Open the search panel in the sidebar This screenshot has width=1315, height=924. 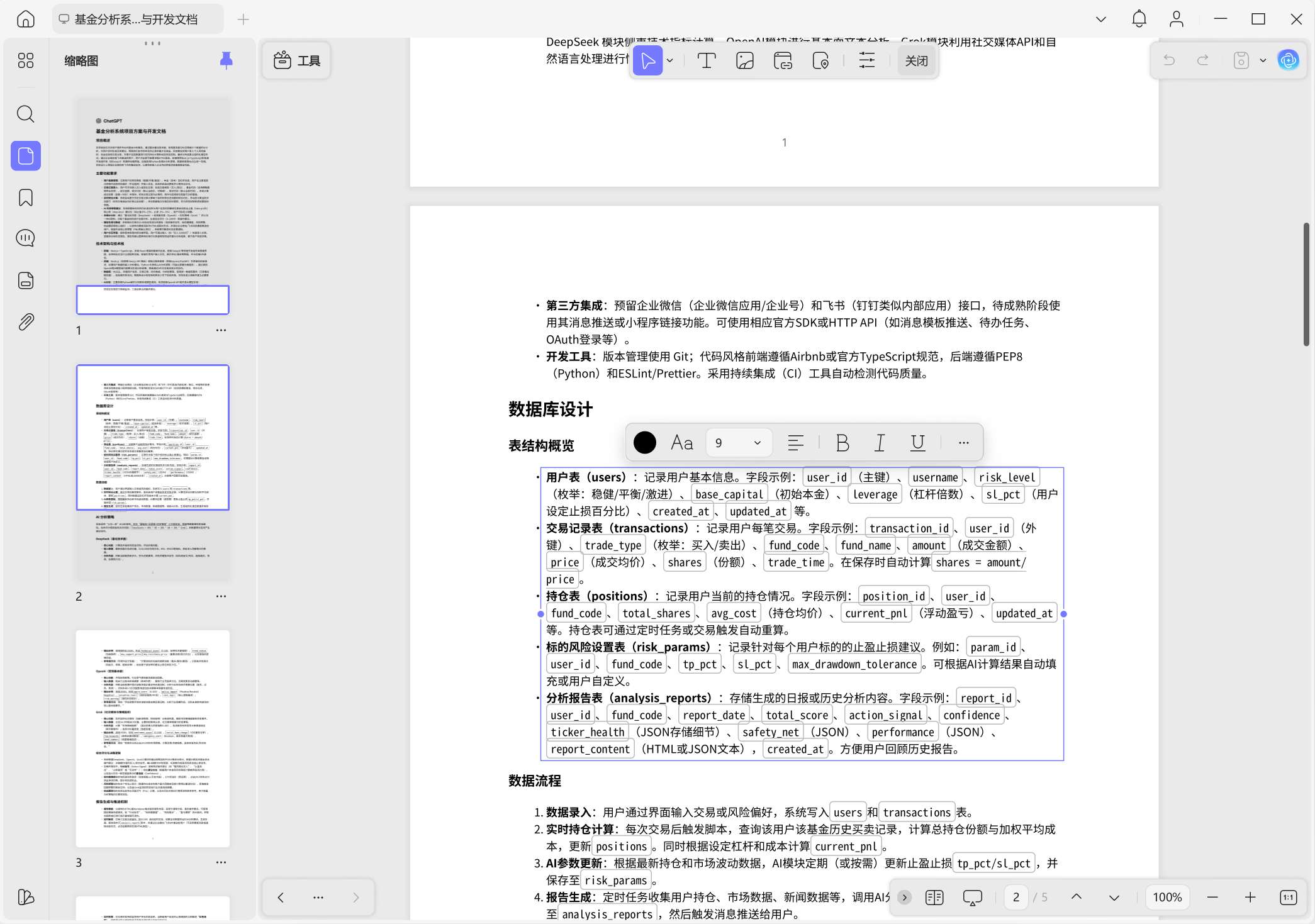pyautogui.click(x=25, y=114)
